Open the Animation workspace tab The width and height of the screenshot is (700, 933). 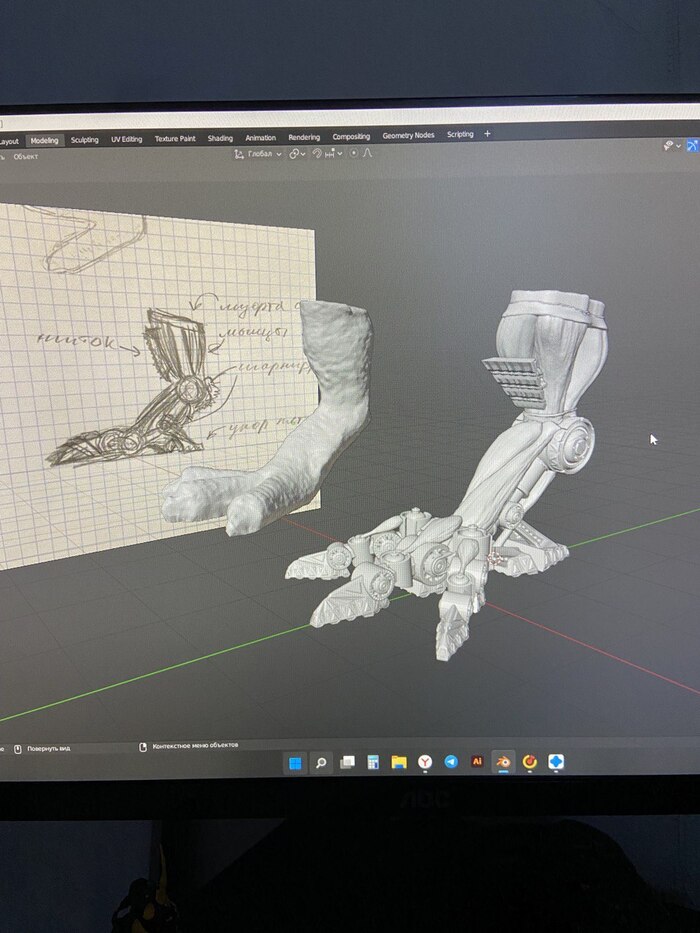[x=261, y=137]
